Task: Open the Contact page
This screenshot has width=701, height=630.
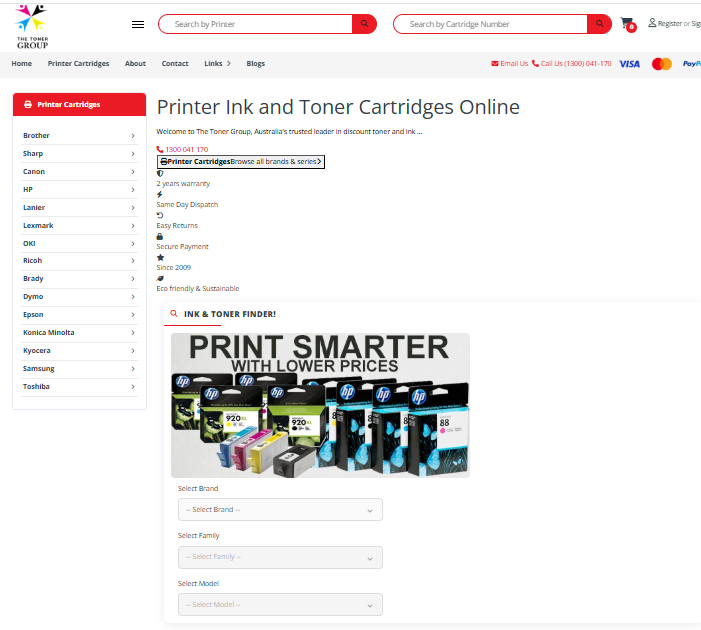Action: pos(175,63)
